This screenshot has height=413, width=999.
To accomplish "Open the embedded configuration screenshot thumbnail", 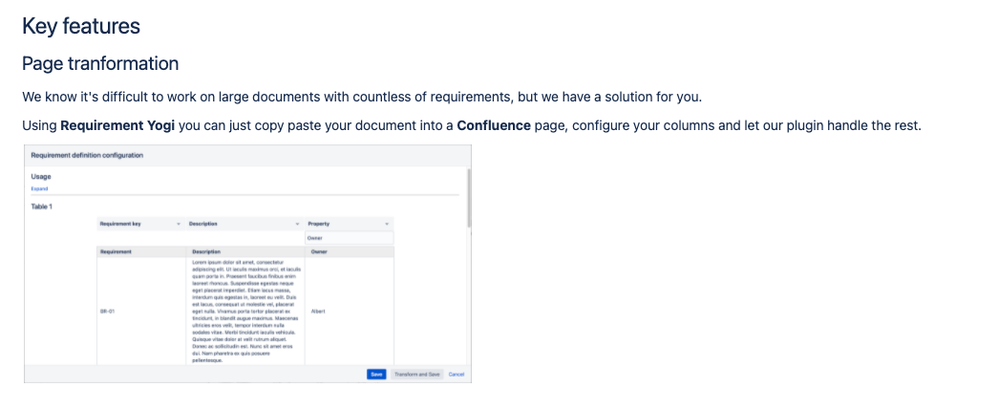I will 248,264.
